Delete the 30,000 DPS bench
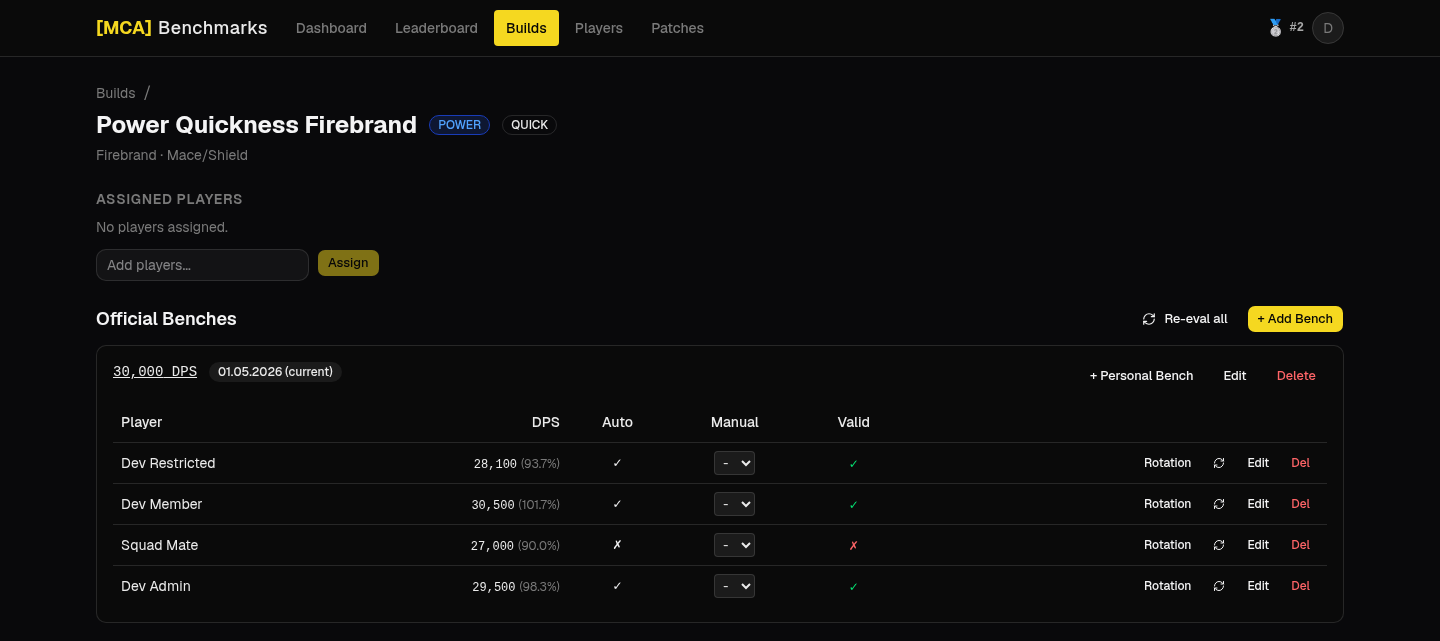Image resolution: width=1440 pixels, height=641 pixels. tap(1296, 376)
